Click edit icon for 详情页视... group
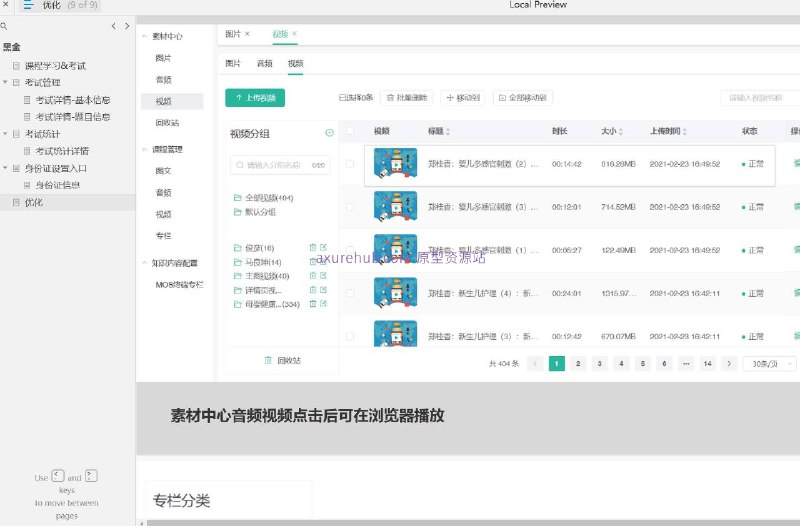 tap(323, 290)
